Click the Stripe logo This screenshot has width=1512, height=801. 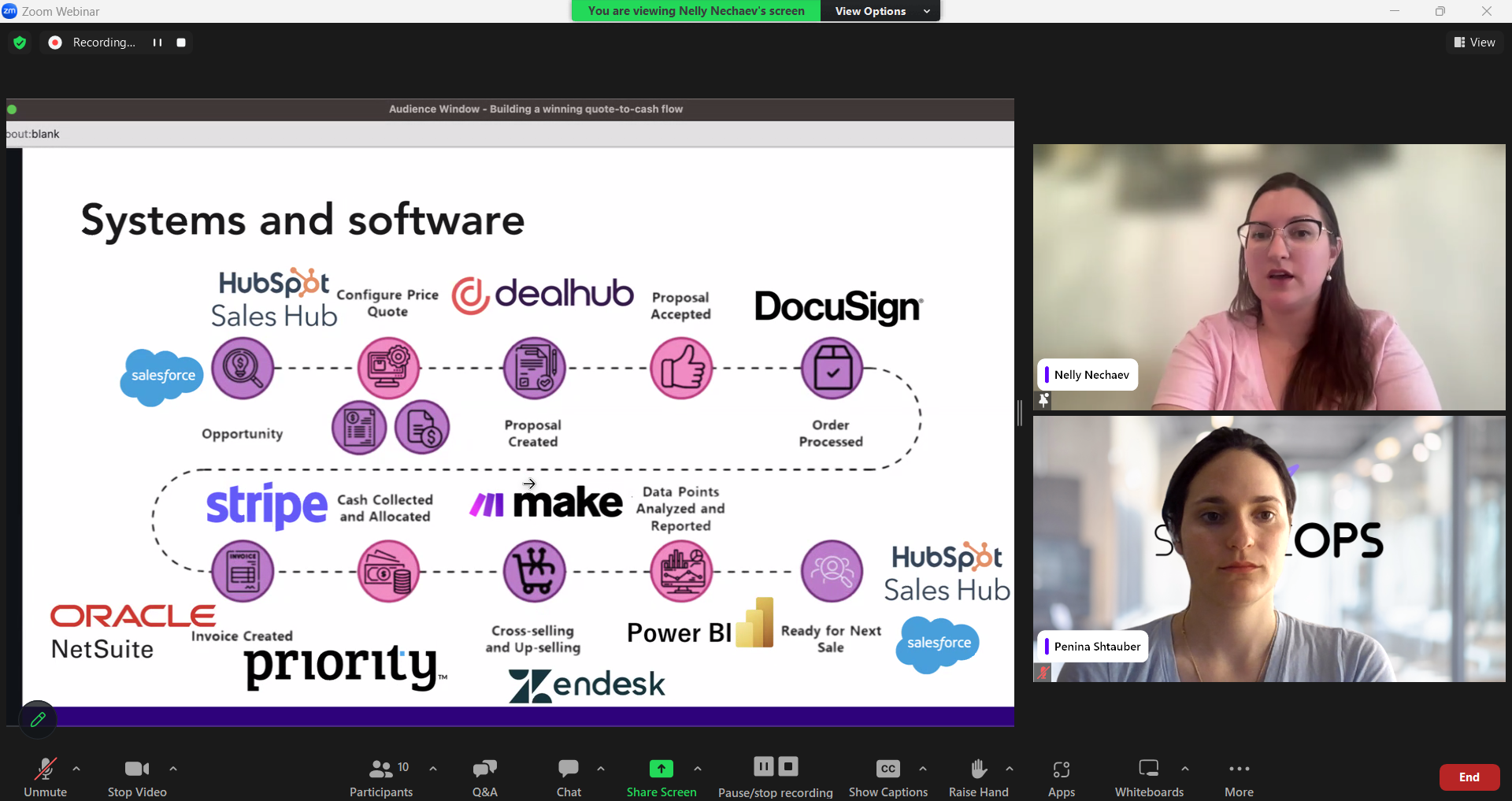[266, 506]
